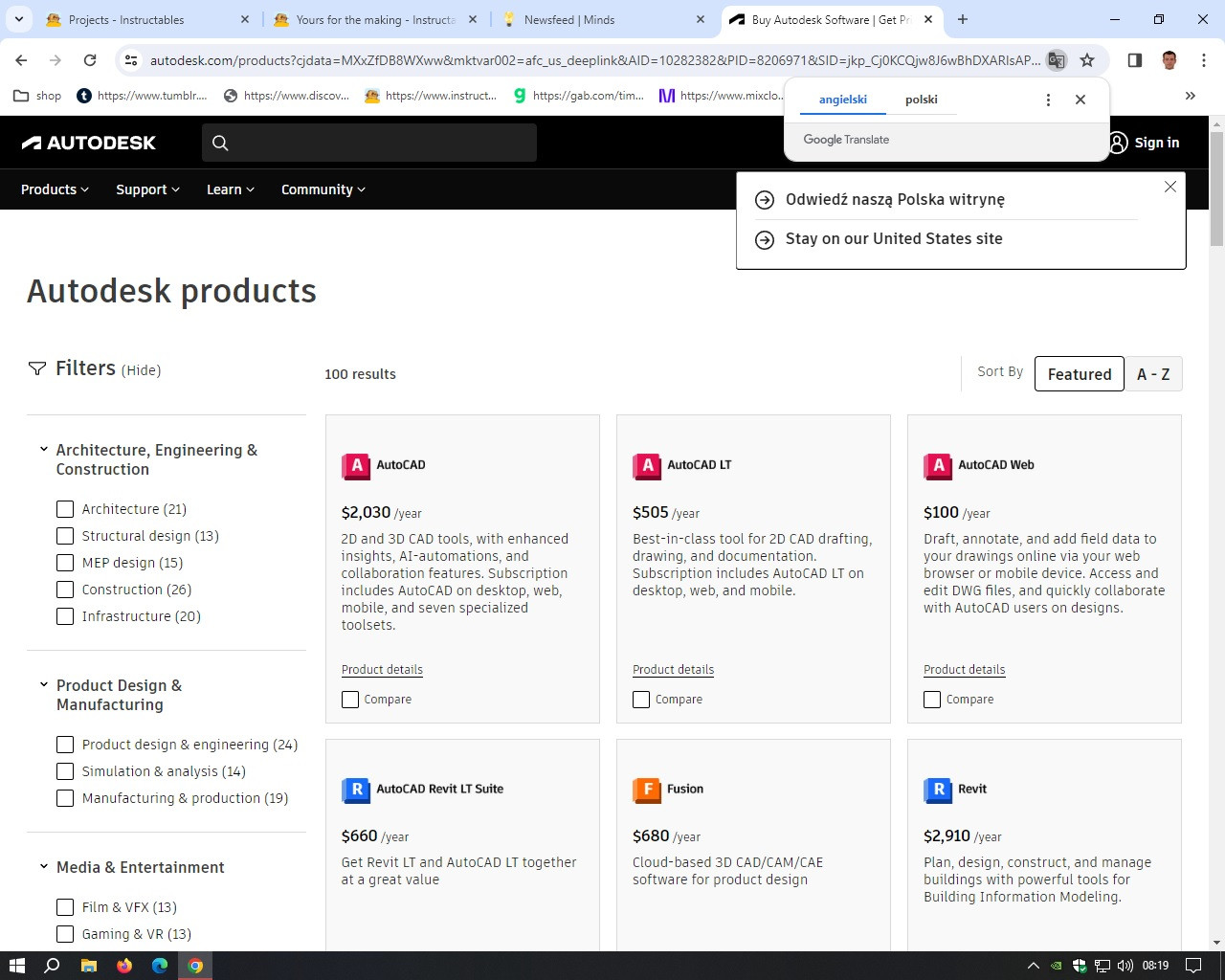Sort results by A - Z
This screenshot has height=980, width=1225.
coord(1153,374)
